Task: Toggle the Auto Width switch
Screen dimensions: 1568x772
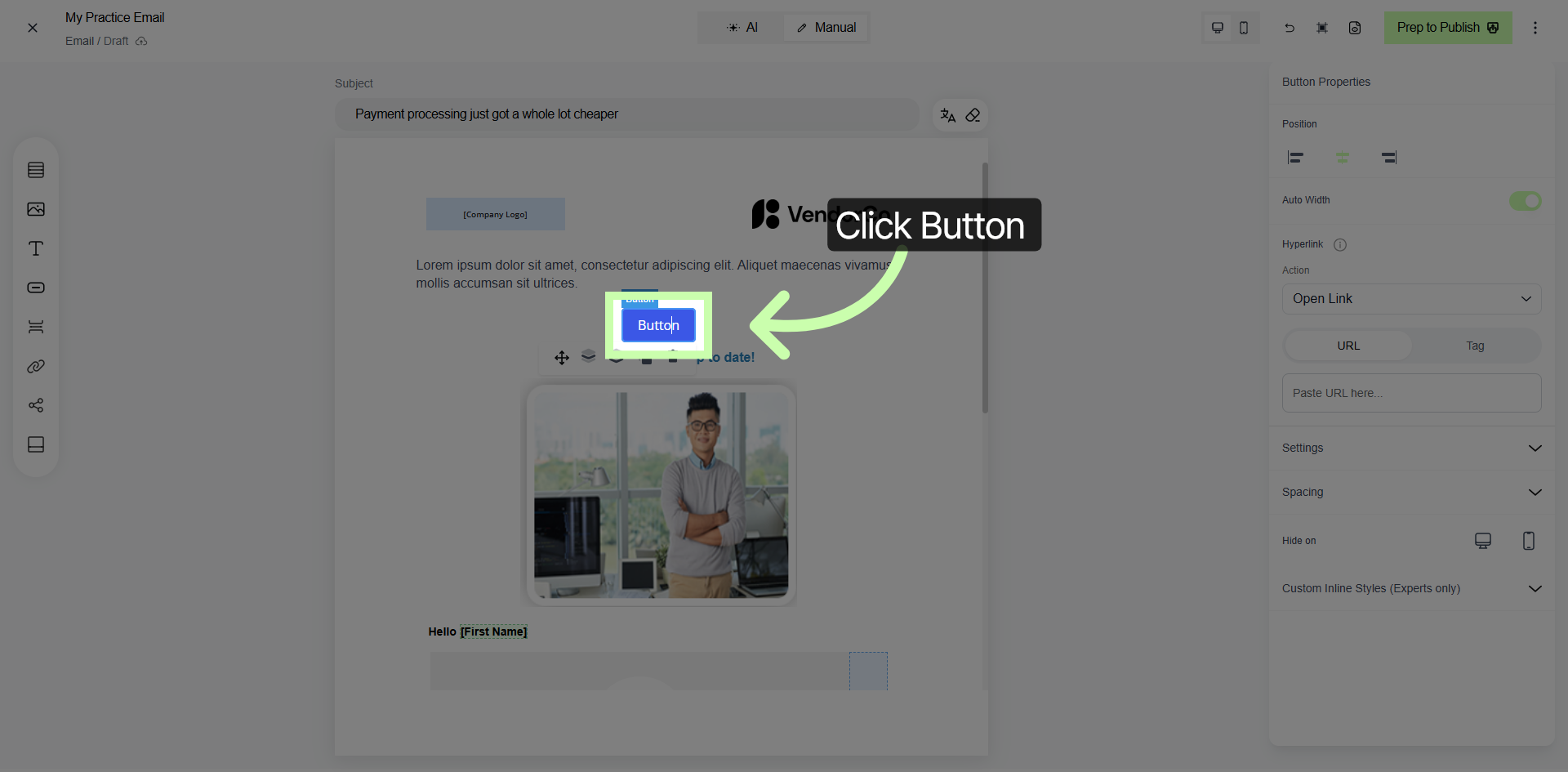Action: pyautogui.click(x=1525, y=201)
